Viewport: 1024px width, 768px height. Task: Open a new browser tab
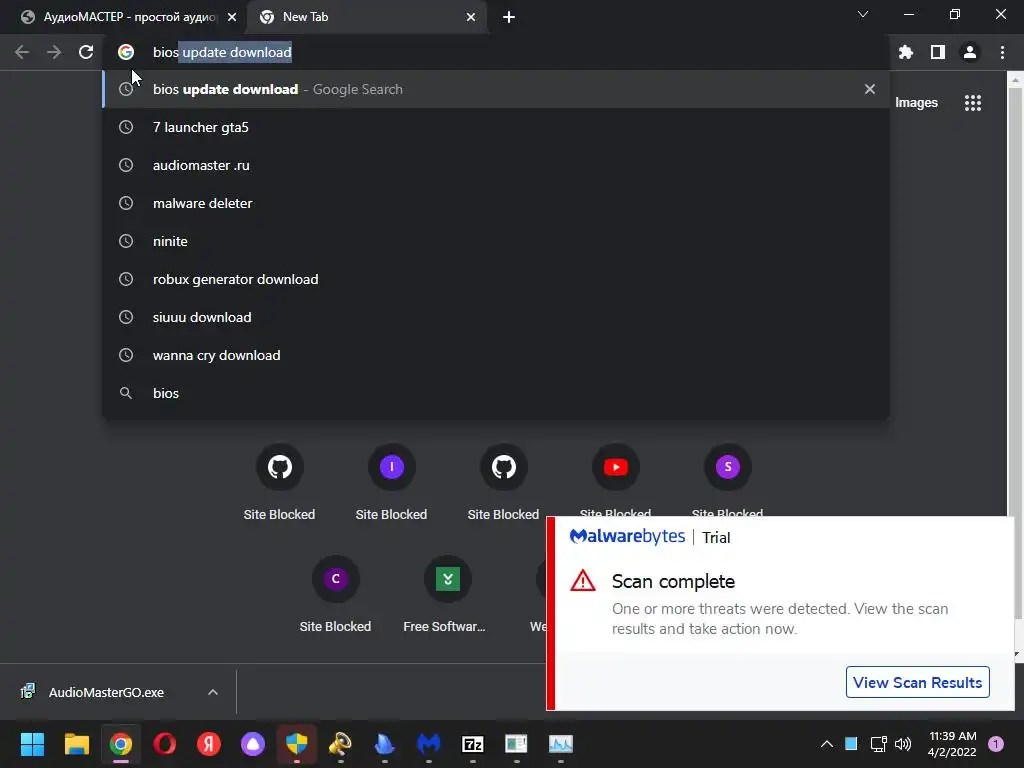(509, 17)
